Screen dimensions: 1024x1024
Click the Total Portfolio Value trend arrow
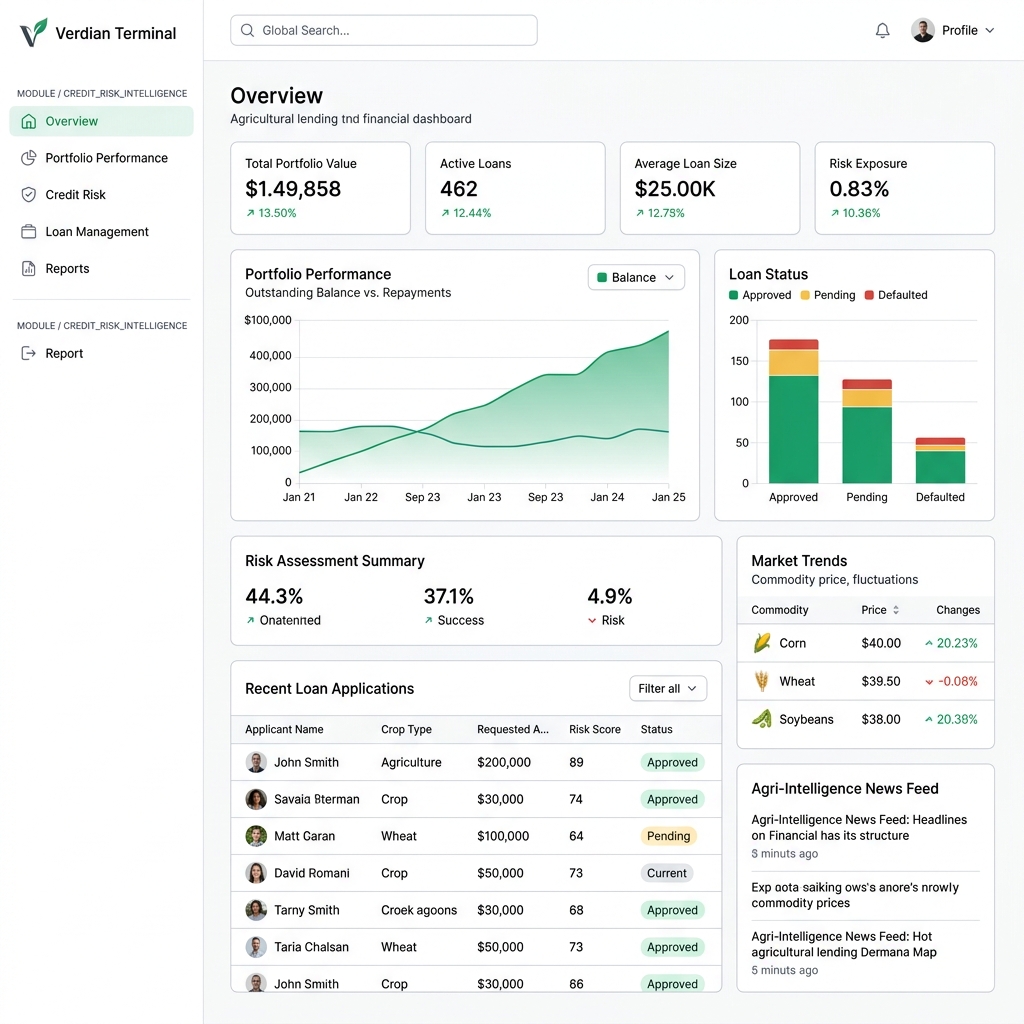[x=250, y=213]
